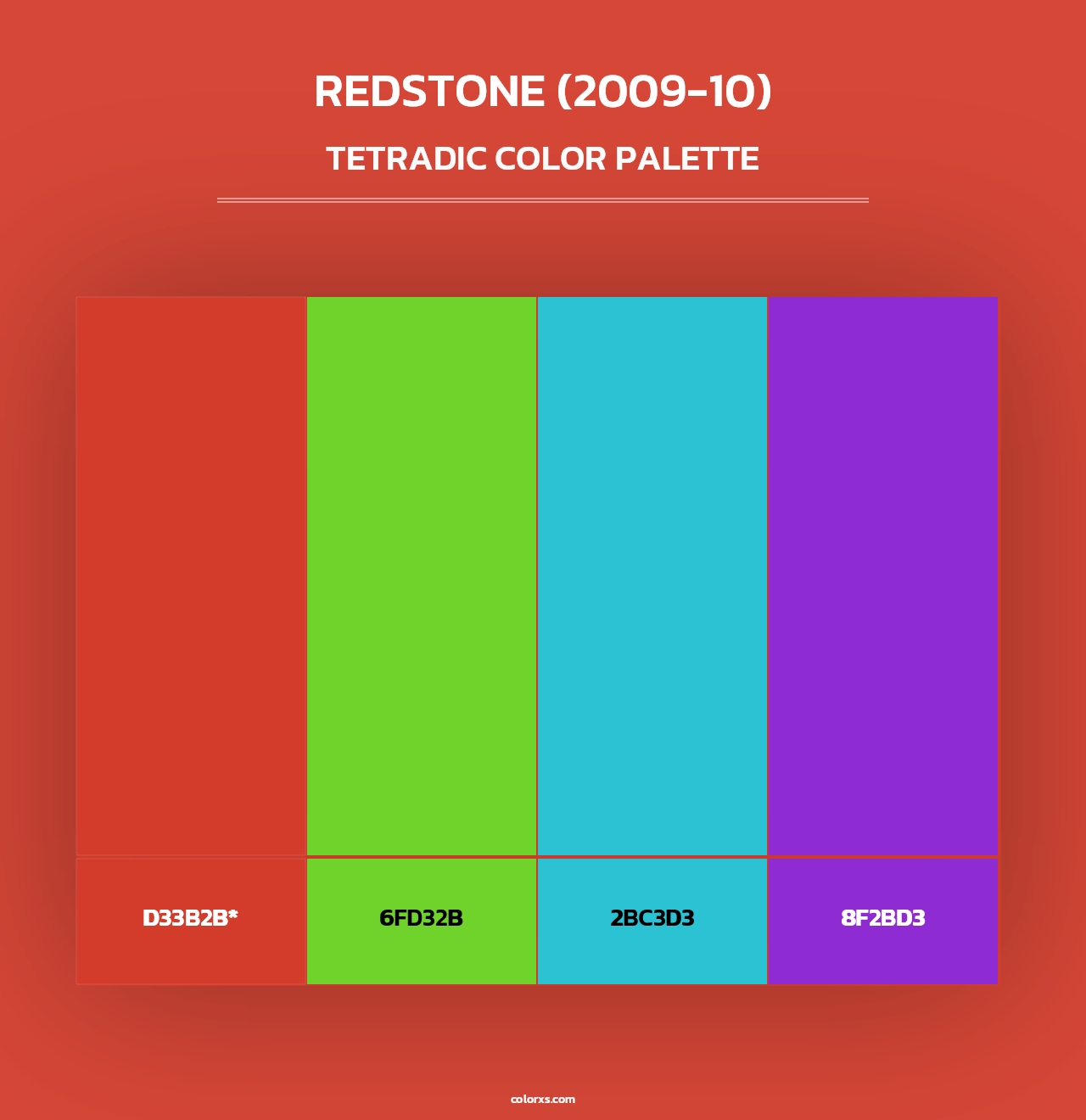Viewport: 1086px width, 1120px height.
Task: Click the Redstone (2009-10) title
Action: 543,92
